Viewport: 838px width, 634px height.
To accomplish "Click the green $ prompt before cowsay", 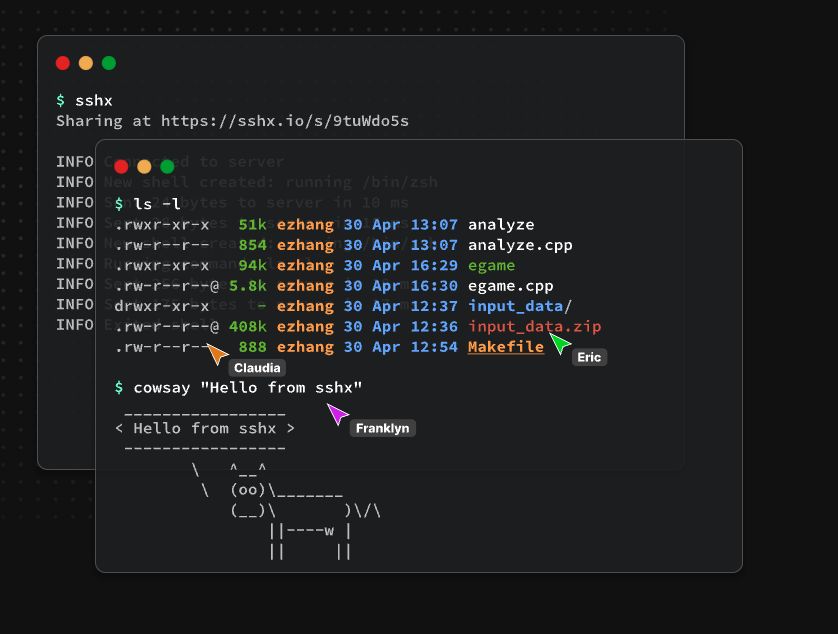I will 119,388.
